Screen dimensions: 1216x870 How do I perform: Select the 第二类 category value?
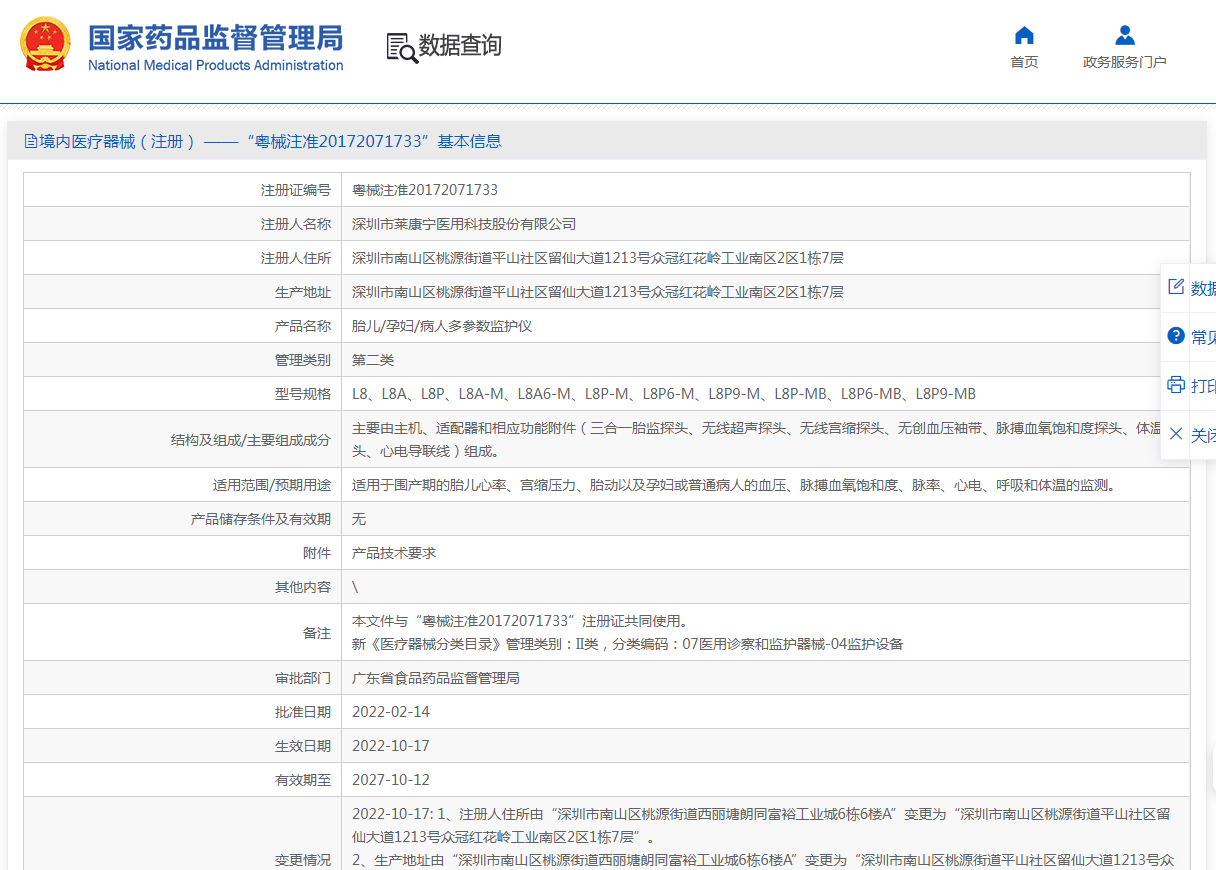[x=373, y=360]
